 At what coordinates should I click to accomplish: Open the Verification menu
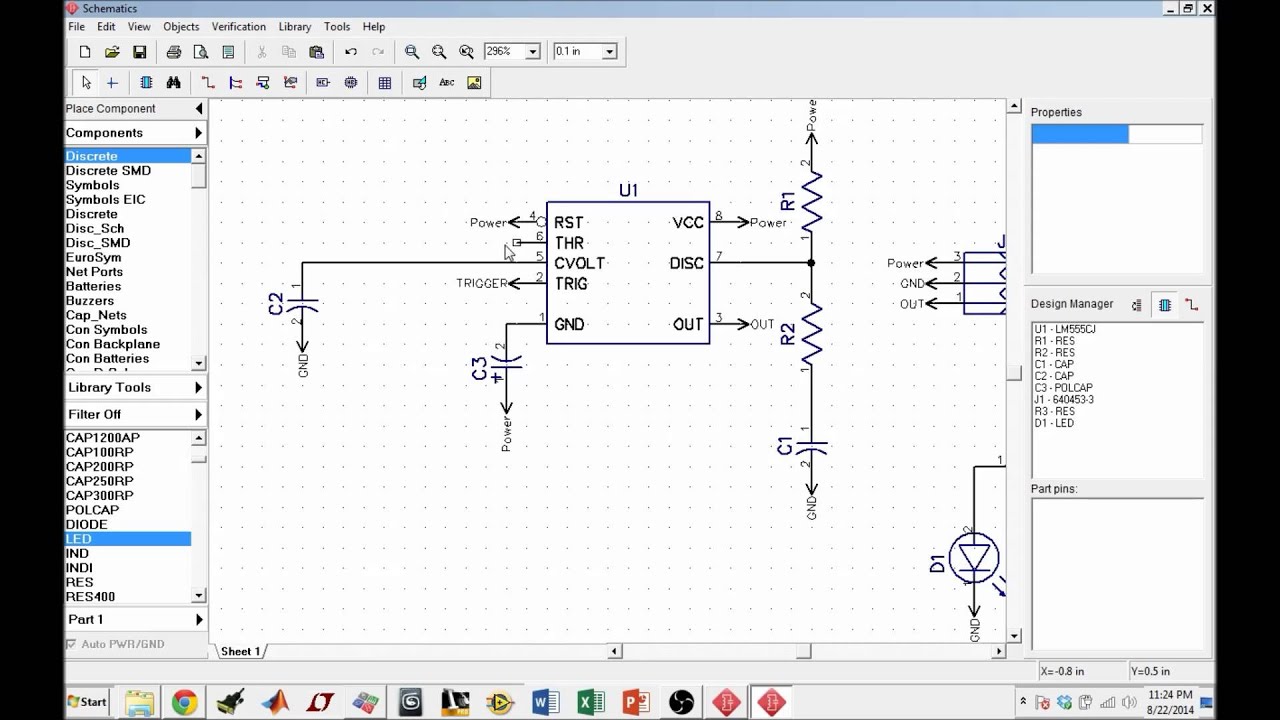tap(239, 27)
